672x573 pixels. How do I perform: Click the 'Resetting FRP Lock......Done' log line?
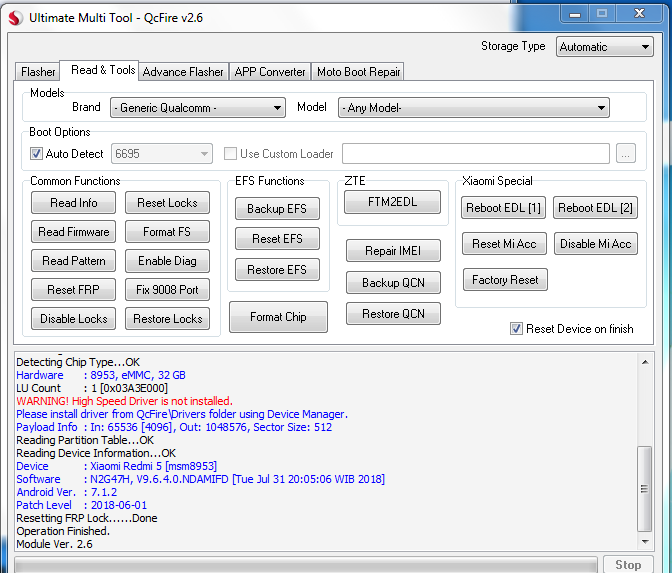tap(87, 518)
